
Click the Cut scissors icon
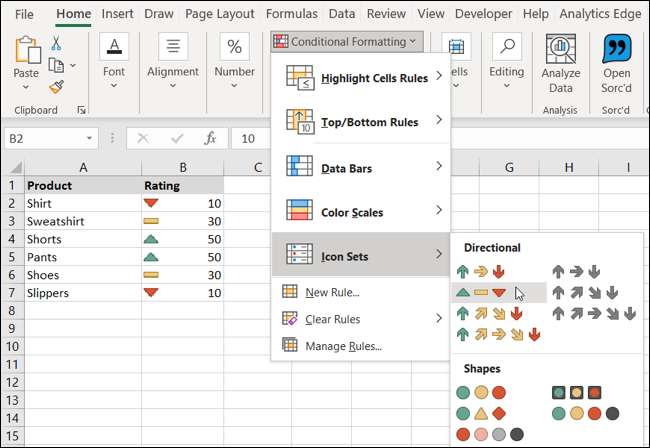[x=56, y=43]
